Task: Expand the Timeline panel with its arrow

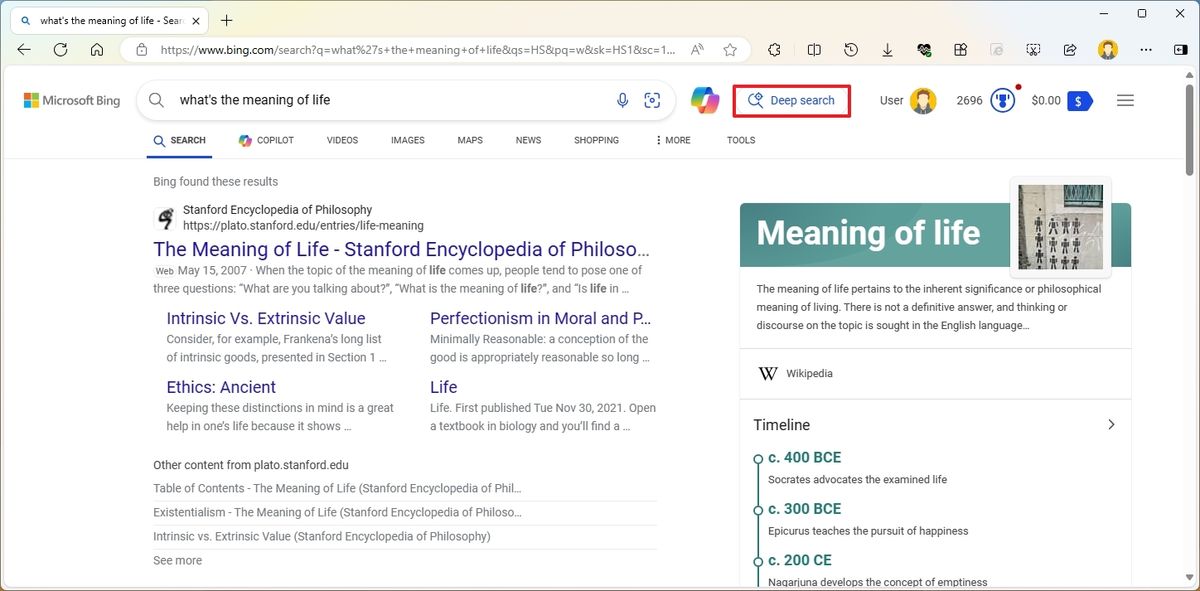Action: (1111, 424)
